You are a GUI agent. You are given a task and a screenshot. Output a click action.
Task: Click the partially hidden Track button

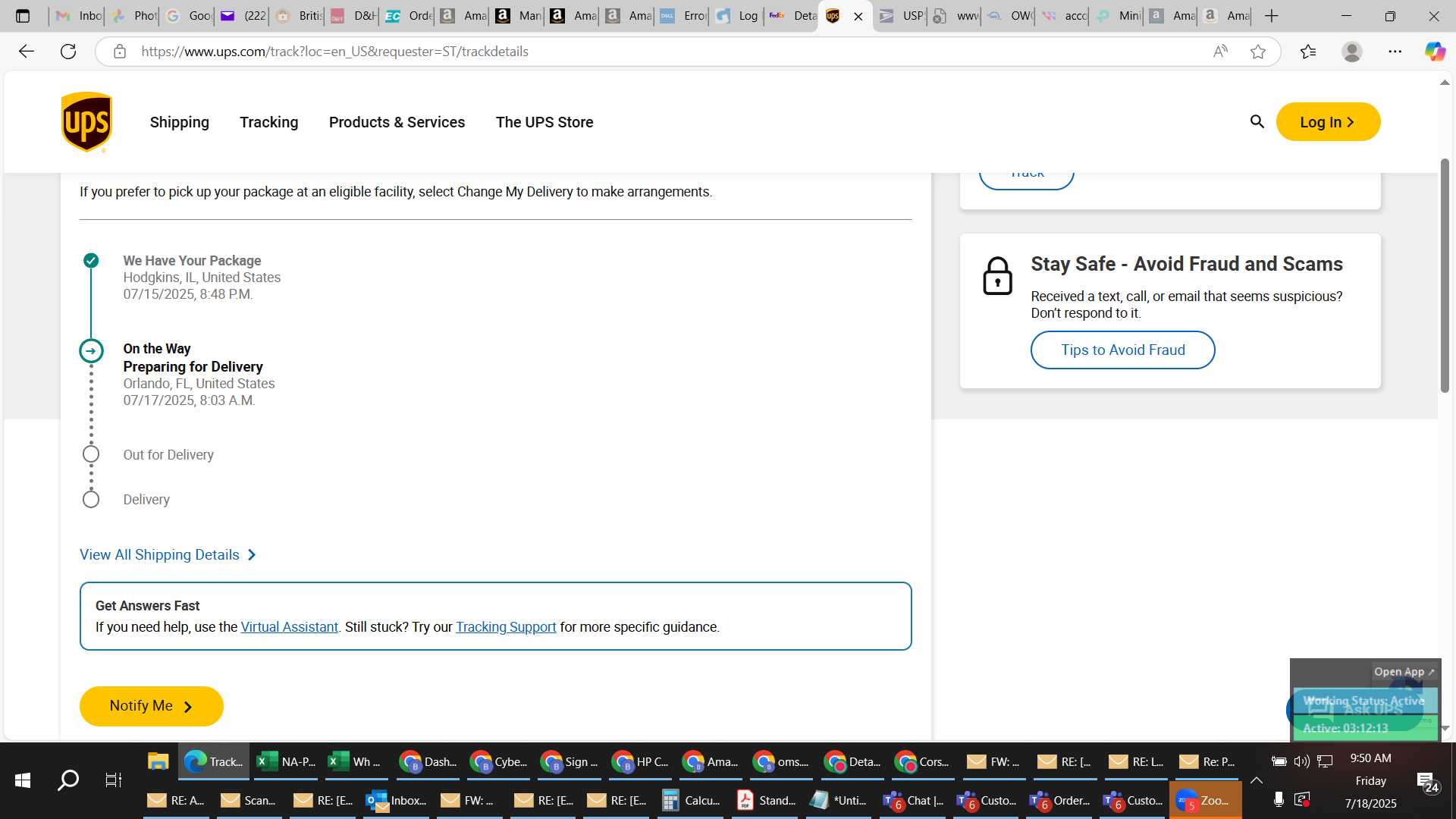click(x=1027, y=180)
